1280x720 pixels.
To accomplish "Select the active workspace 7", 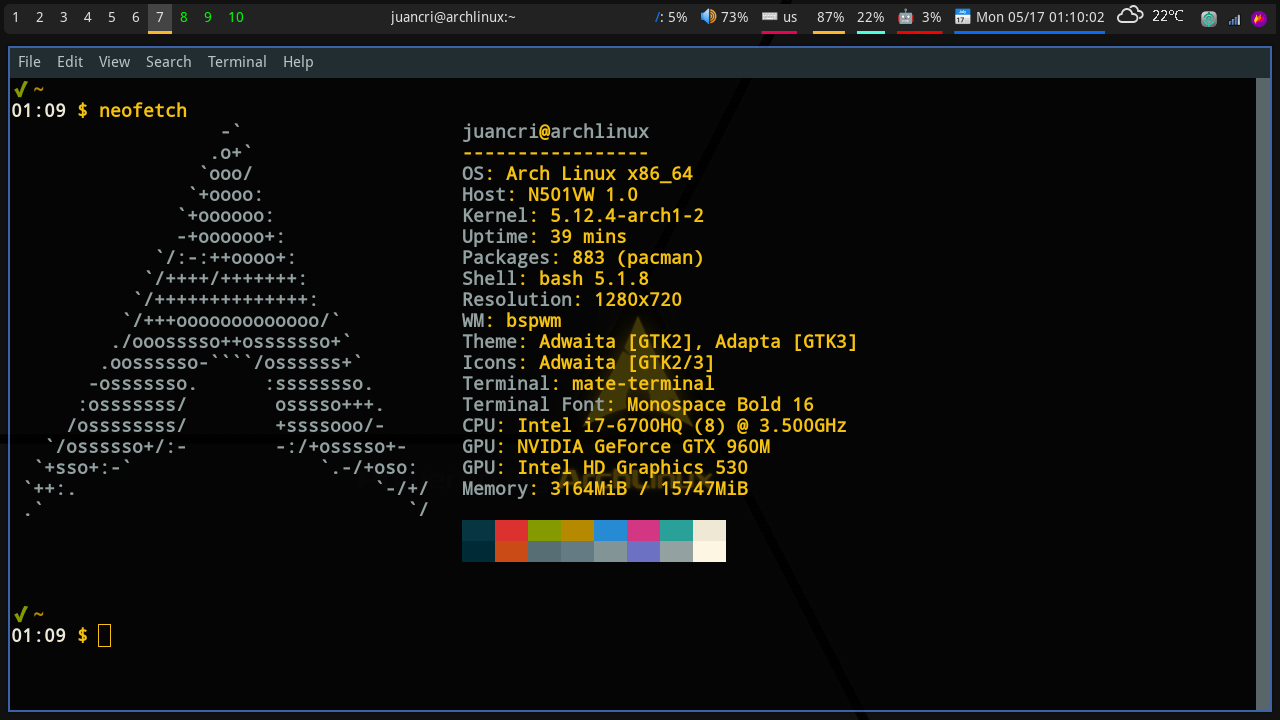I will [160, 17].
